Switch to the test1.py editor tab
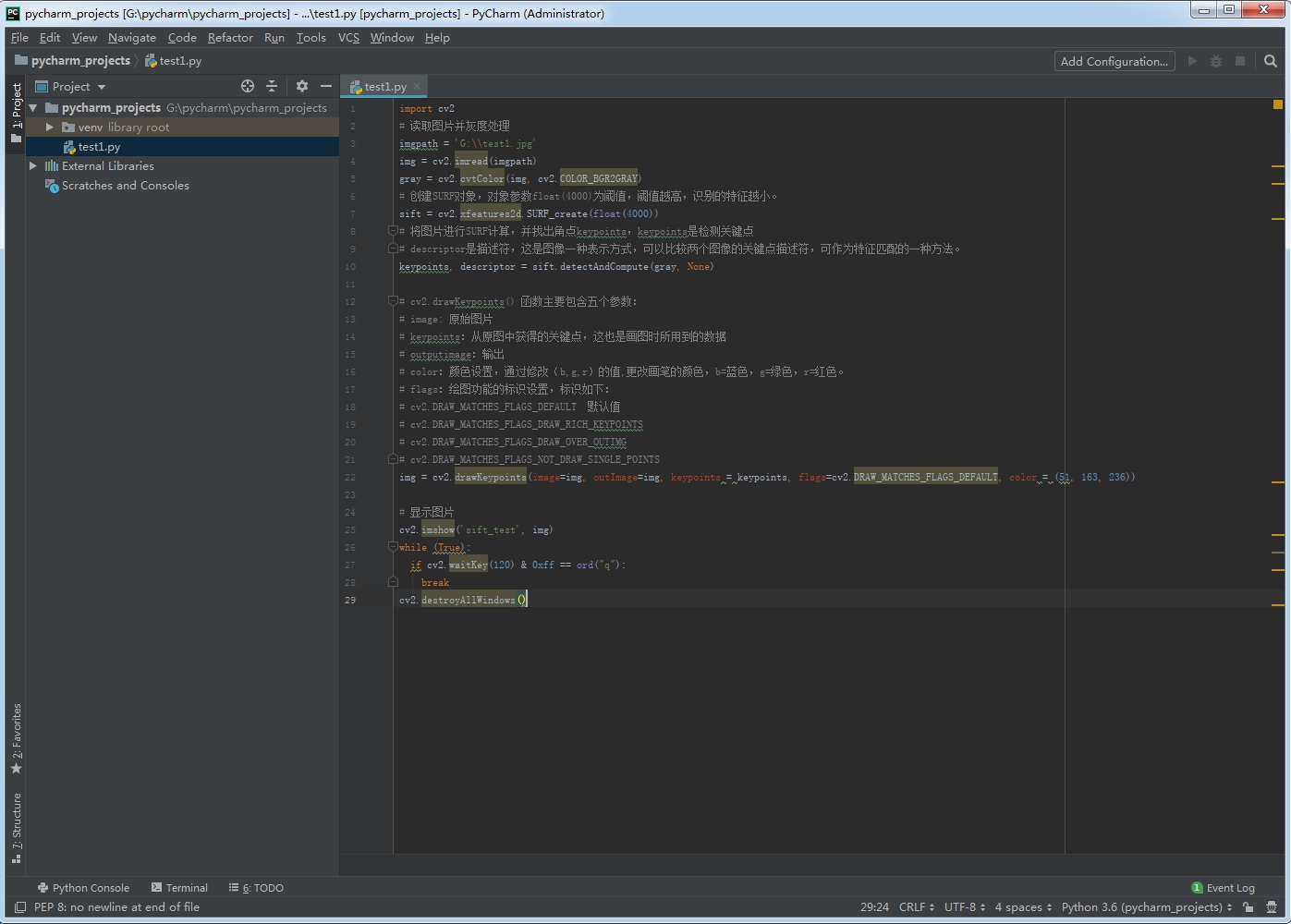The height and width of the screenshot is (924, 1291). [384, 86]
